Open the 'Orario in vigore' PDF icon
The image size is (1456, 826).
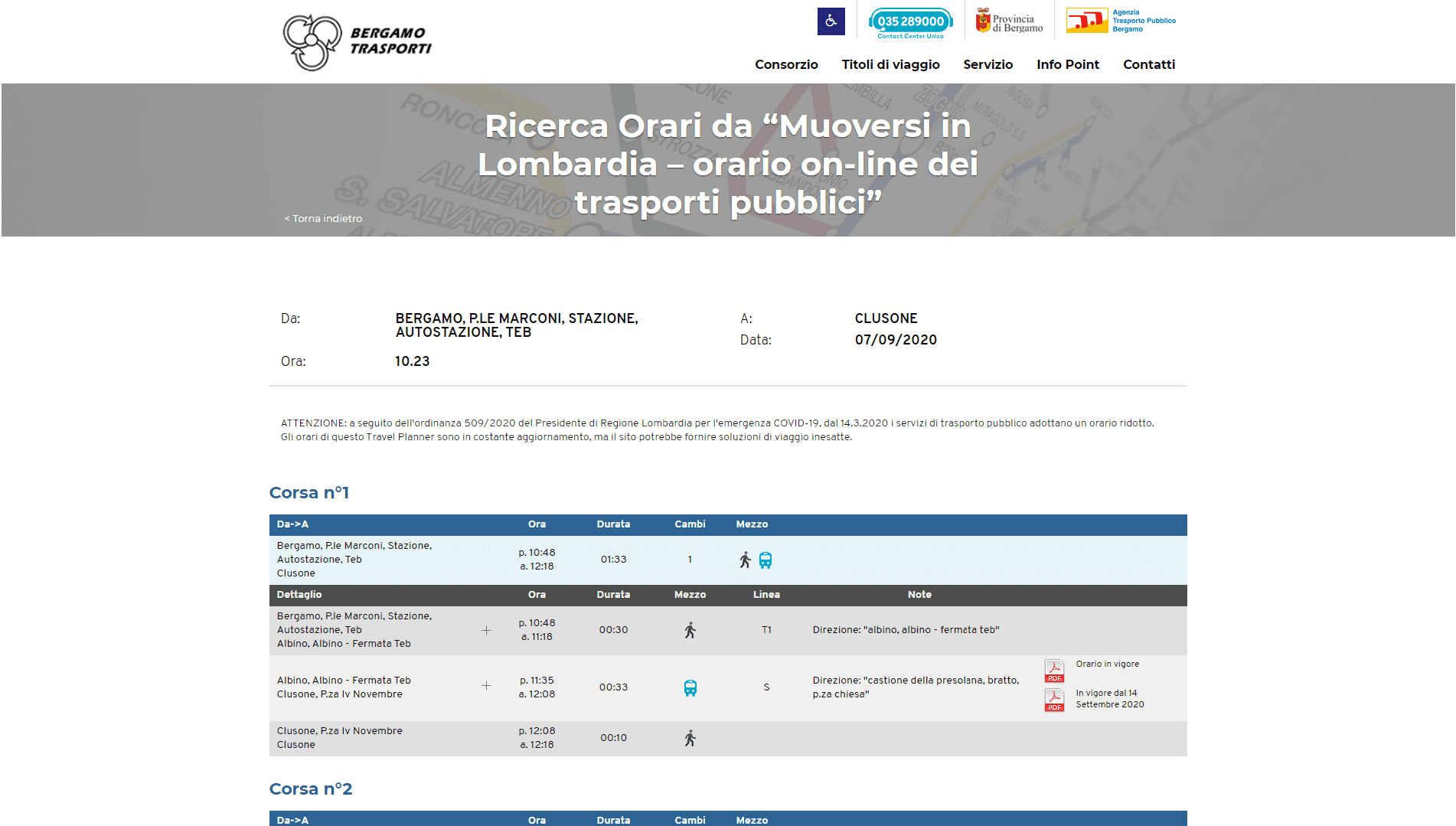1054,671
